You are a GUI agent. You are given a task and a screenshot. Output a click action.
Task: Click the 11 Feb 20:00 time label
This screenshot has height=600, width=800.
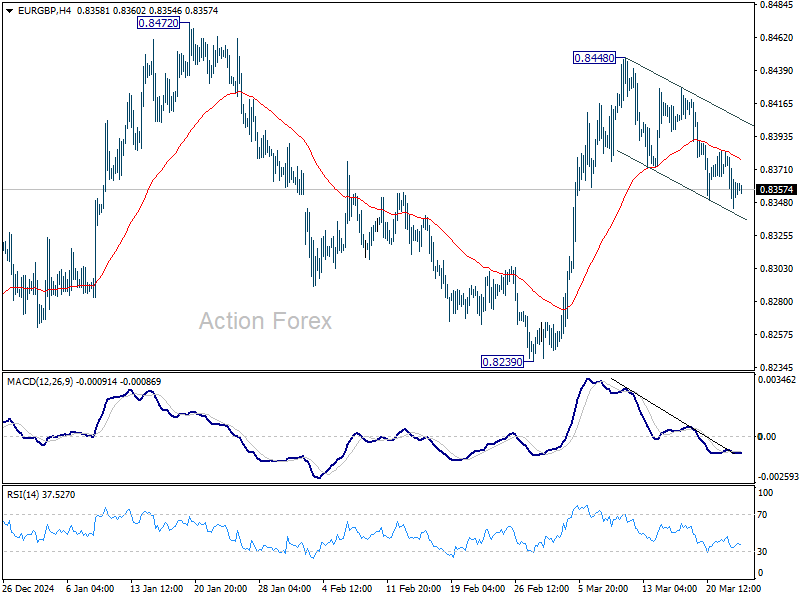click(x=413, y=589)
